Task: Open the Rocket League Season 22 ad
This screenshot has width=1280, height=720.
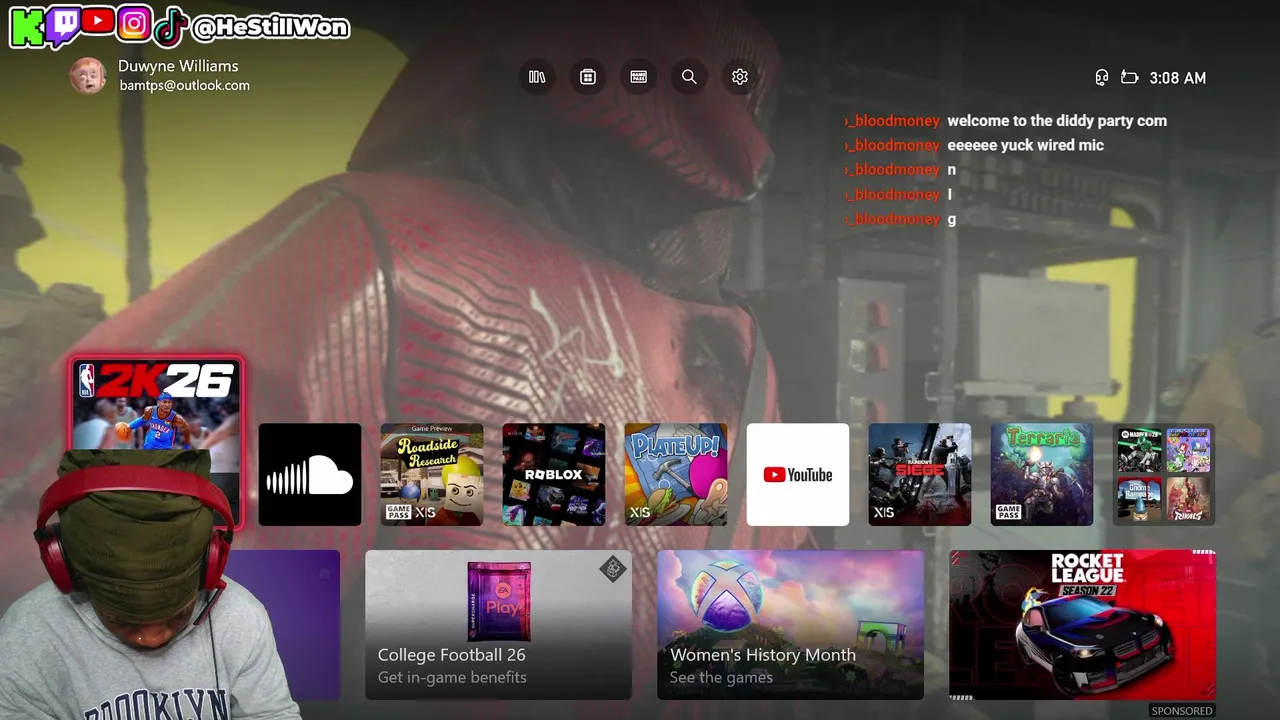Action: pos(1083,625)
